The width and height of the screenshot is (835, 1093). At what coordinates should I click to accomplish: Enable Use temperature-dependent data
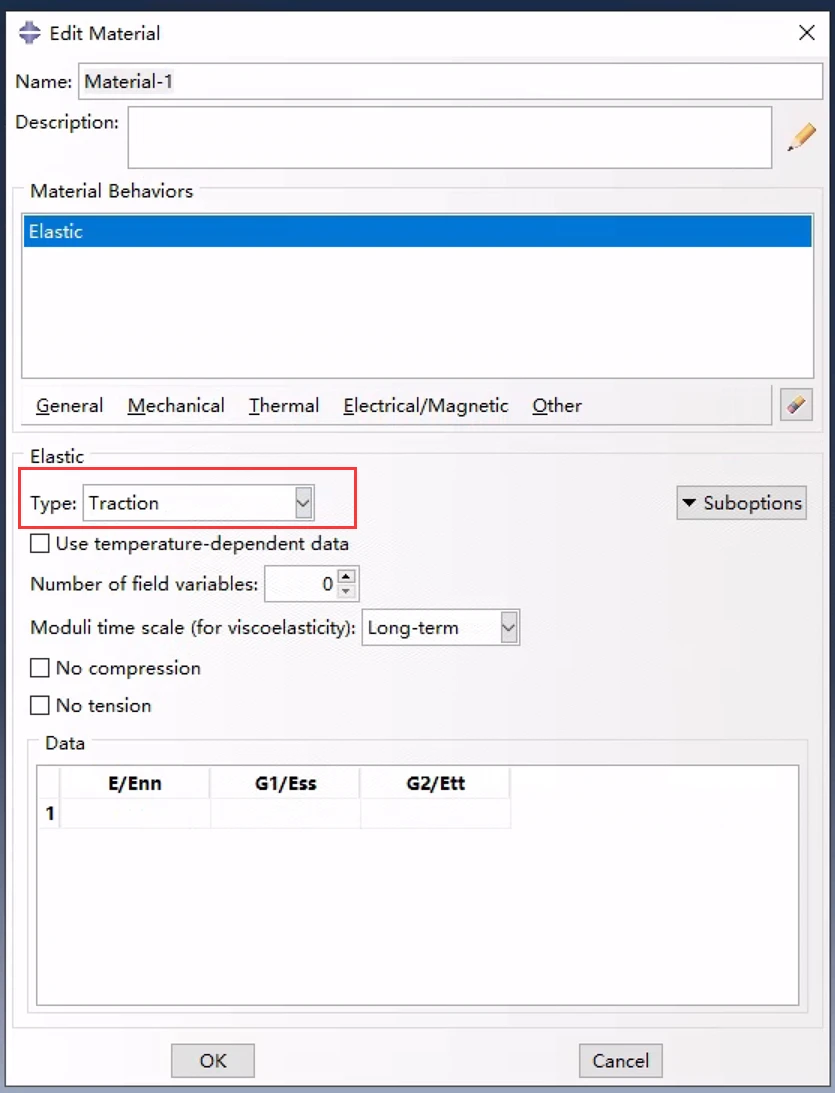pos(40,543)
